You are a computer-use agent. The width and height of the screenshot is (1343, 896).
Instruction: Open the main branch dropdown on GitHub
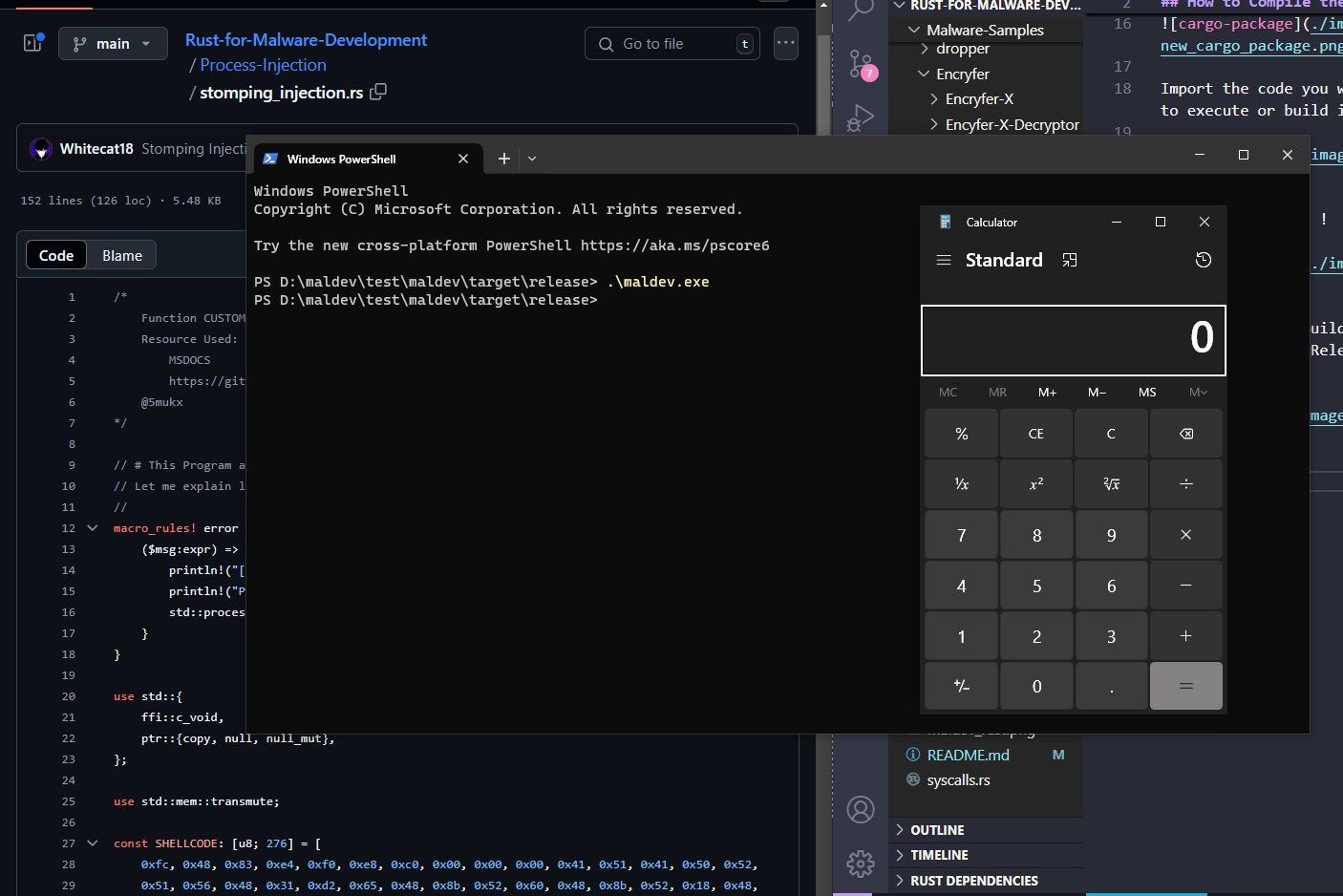coord(113,44)
